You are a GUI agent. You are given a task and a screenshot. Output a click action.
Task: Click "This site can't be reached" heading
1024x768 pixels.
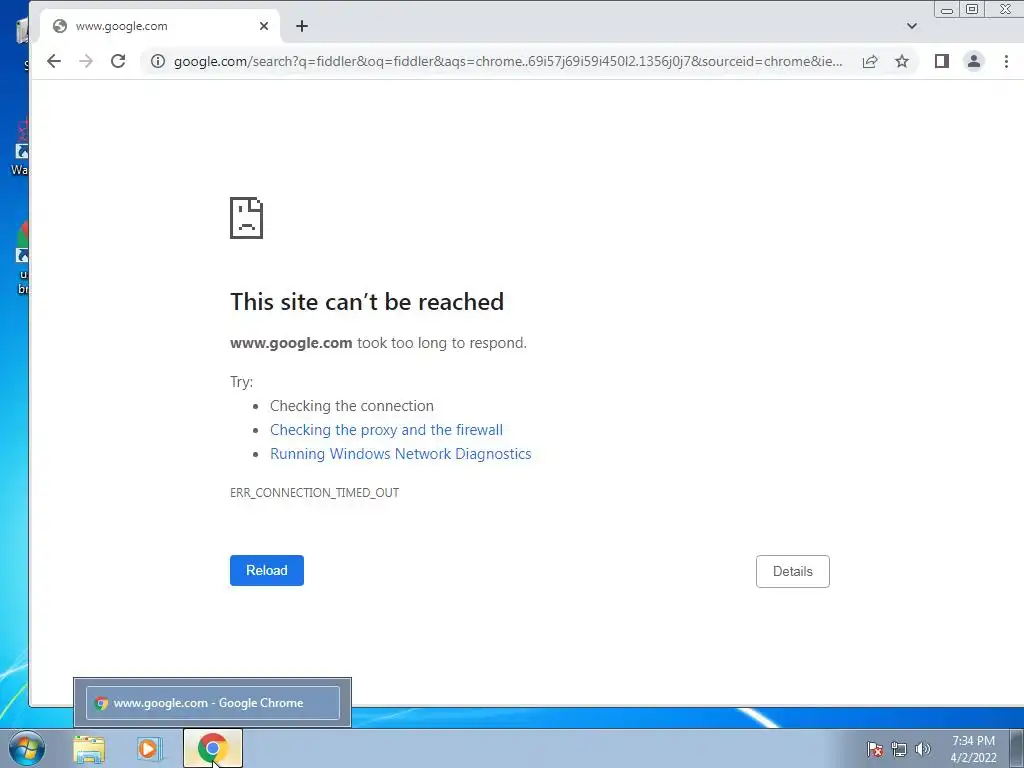(367, 302)
